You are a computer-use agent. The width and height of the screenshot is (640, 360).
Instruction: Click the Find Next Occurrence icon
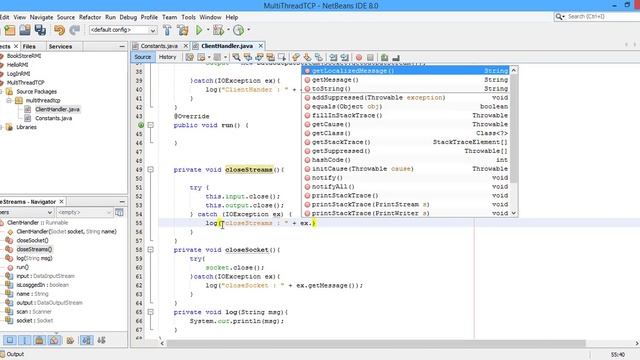pos(259,57)
